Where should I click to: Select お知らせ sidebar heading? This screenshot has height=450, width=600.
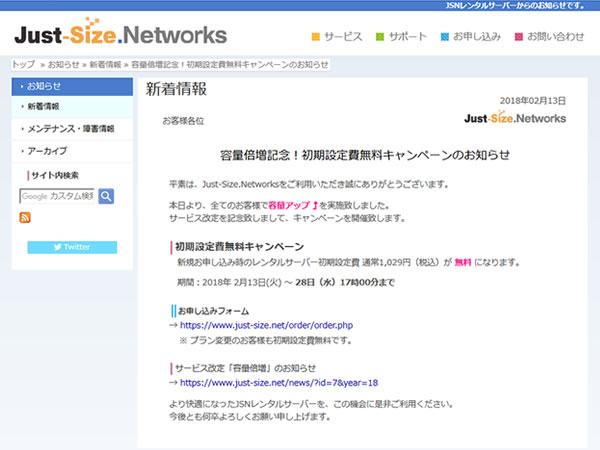point(72,86)
